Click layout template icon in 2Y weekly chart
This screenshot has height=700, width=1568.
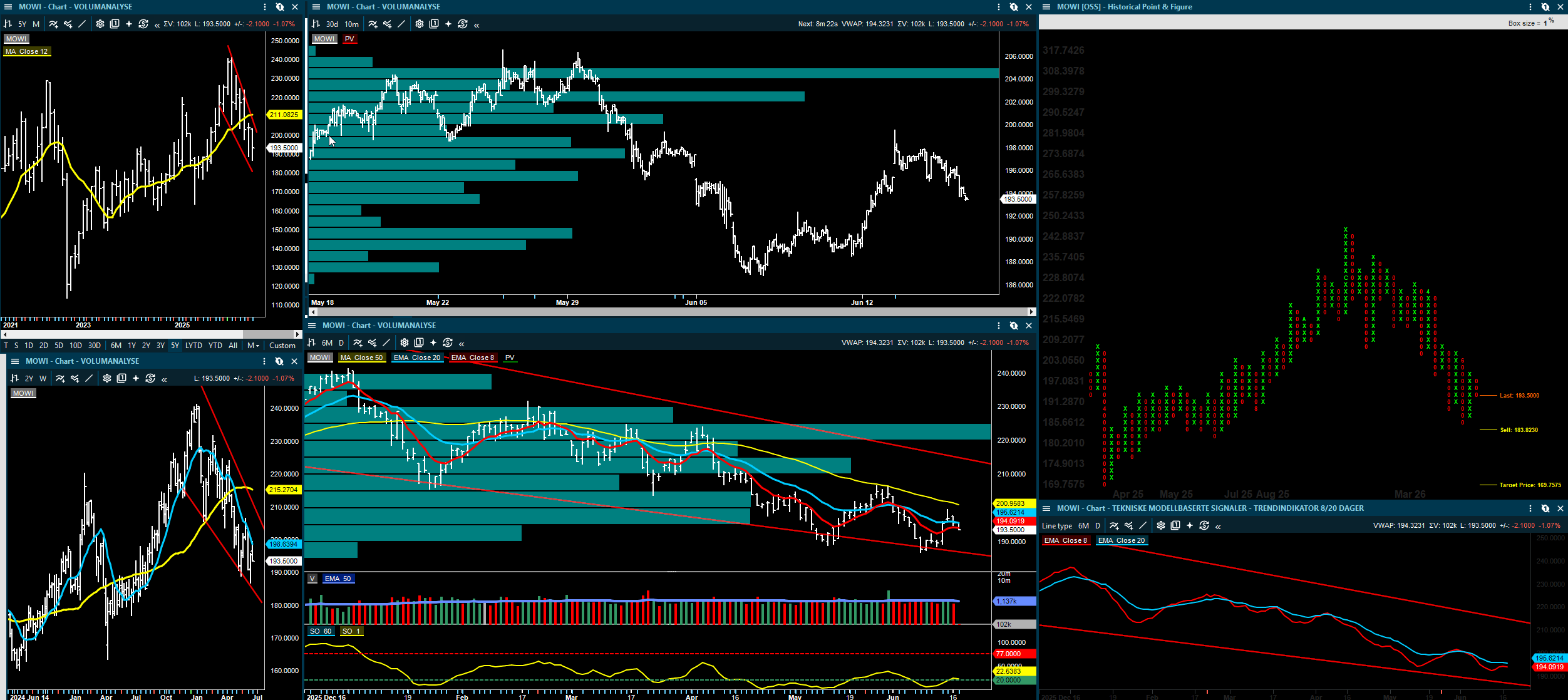coord(121,378)
